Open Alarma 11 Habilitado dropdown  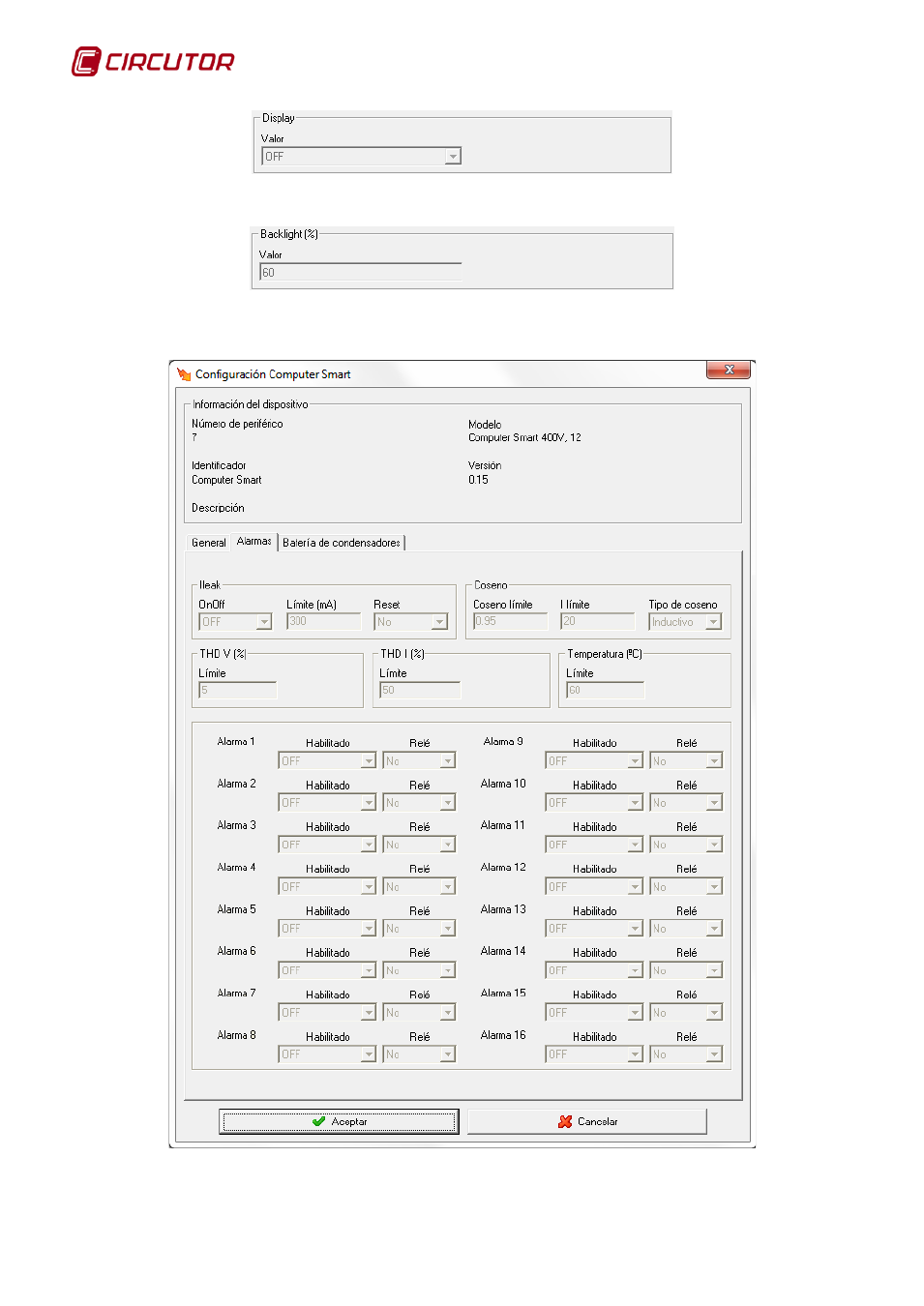pos(594,845)
